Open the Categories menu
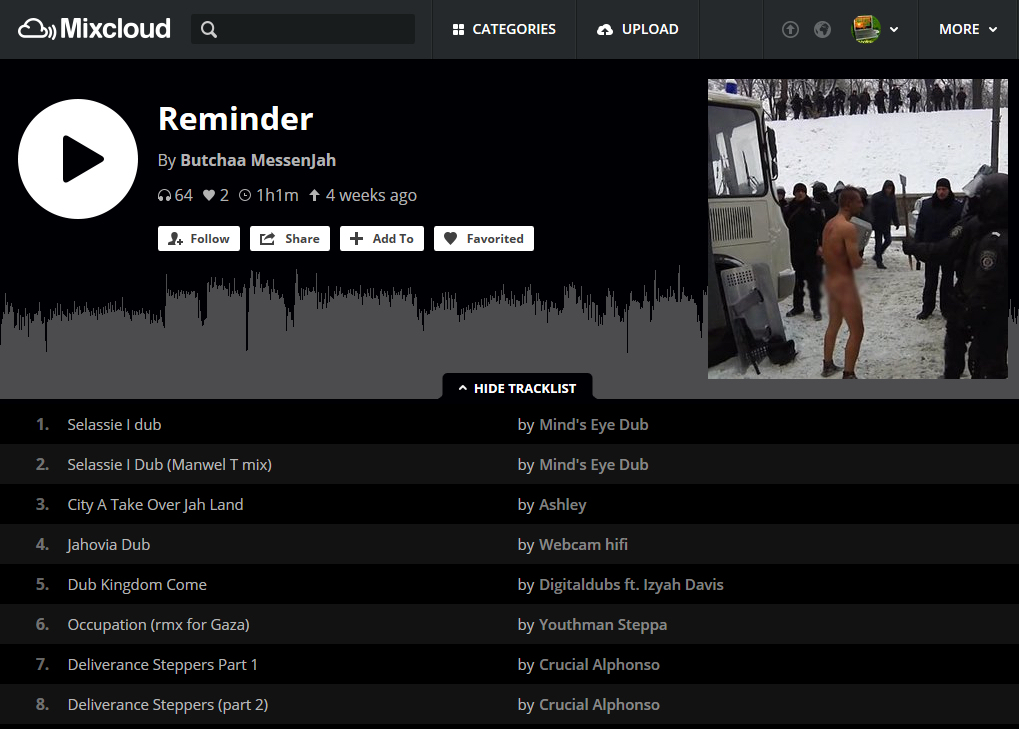Image resolution: width=1019 pixels, height=729 pixels. point(504,29)
